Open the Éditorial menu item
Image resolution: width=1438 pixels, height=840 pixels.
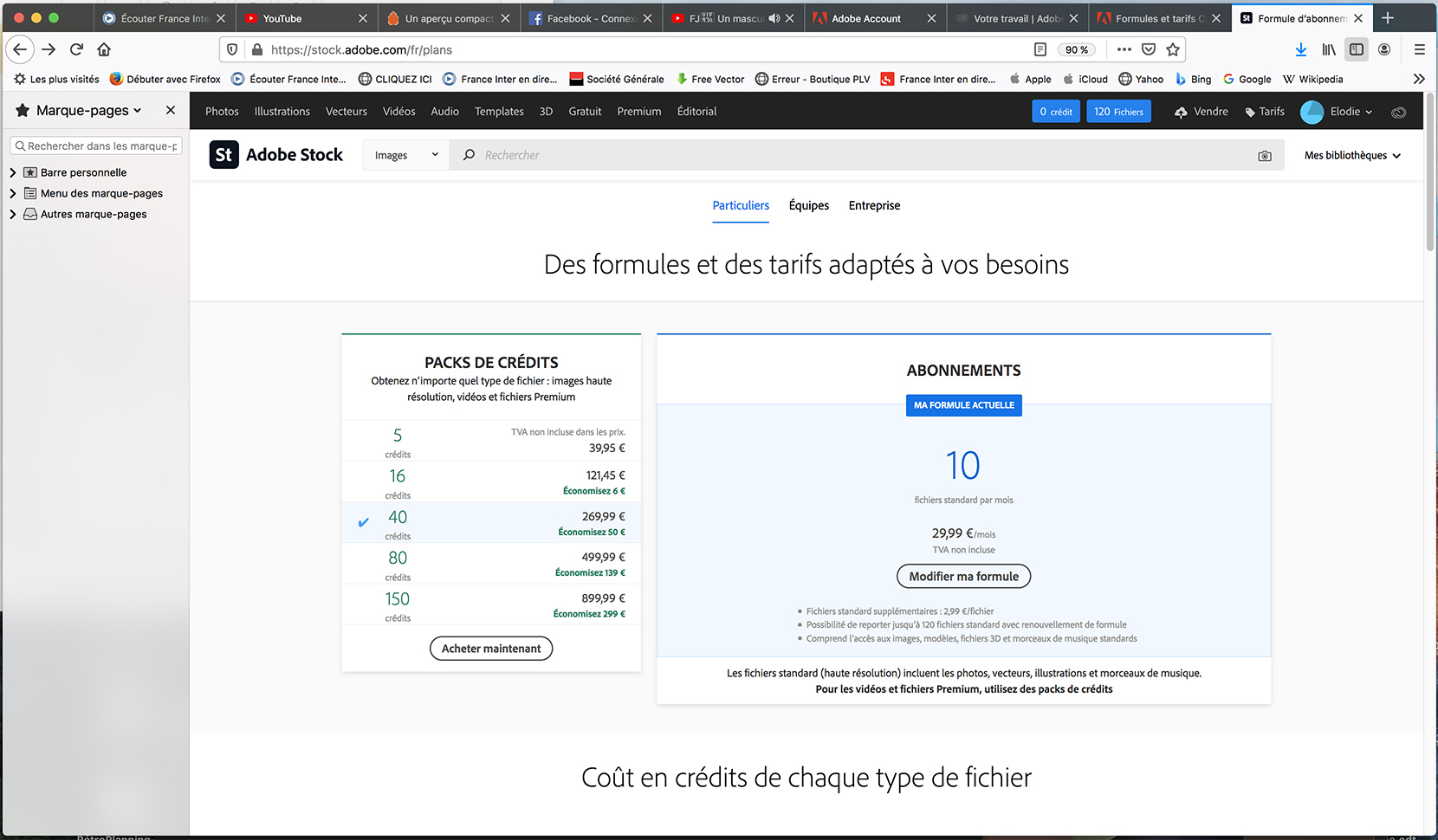pyautogui.click(x=697, y=112)
